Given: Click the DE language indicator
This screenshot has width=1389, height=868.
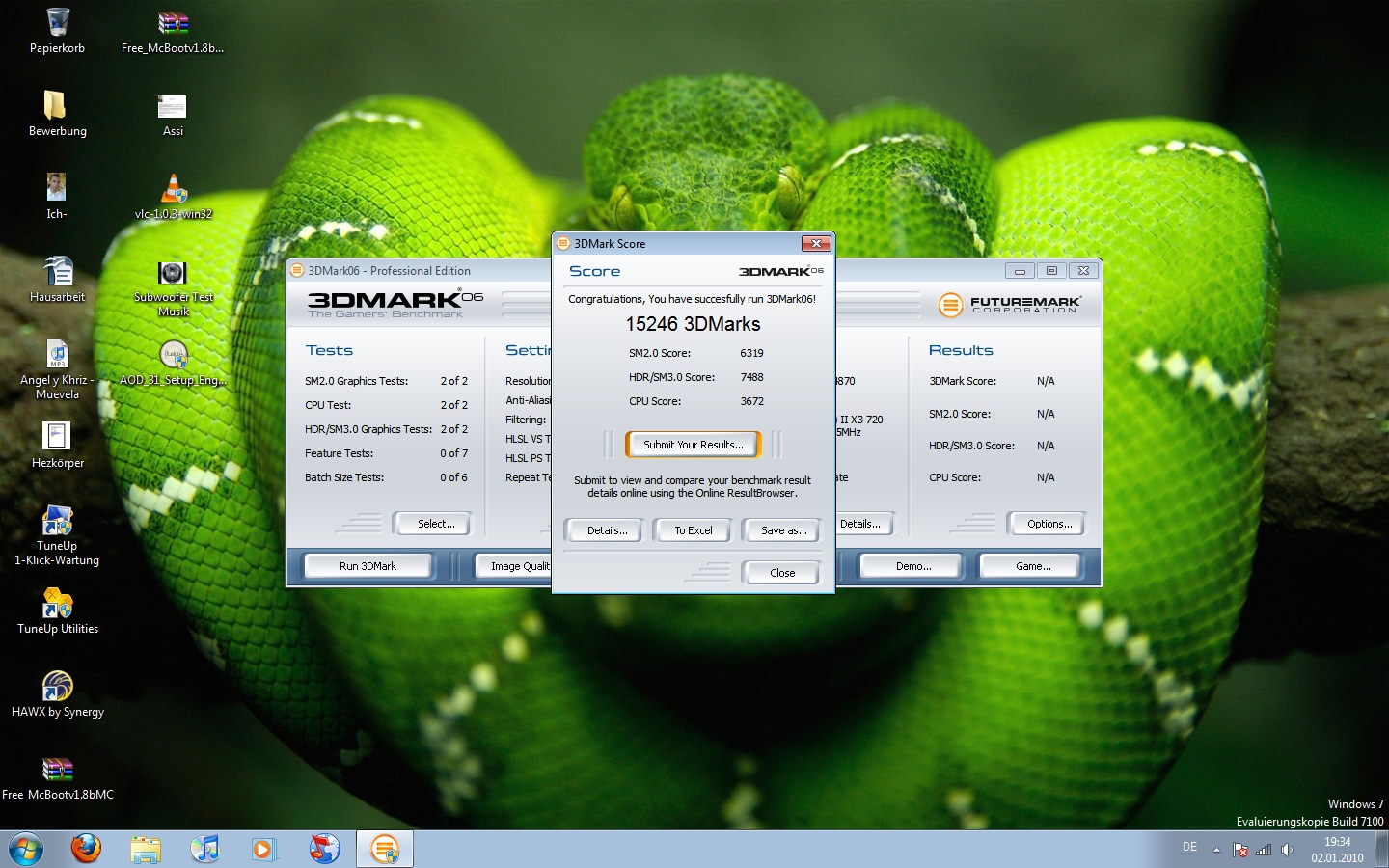Looking at the screenshot, I should [1189, 847].
